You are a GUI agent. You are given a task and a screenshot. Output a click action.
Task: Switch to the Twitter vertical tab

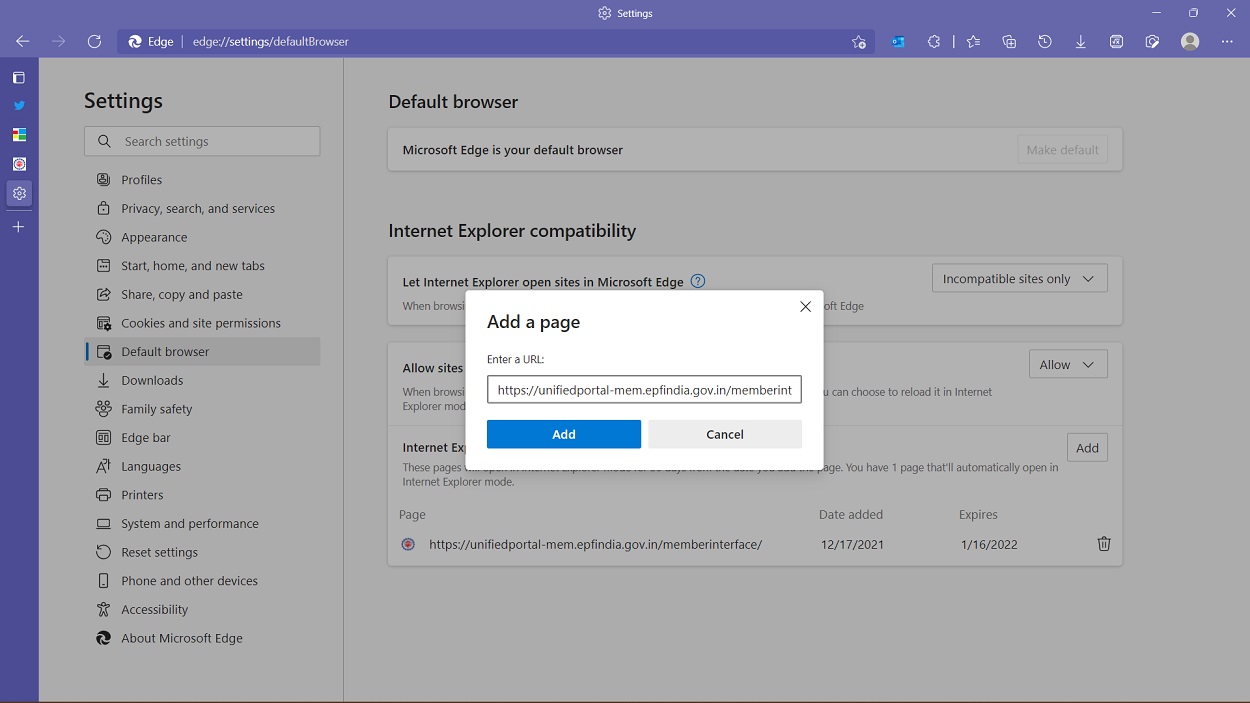tap(19, 105)
